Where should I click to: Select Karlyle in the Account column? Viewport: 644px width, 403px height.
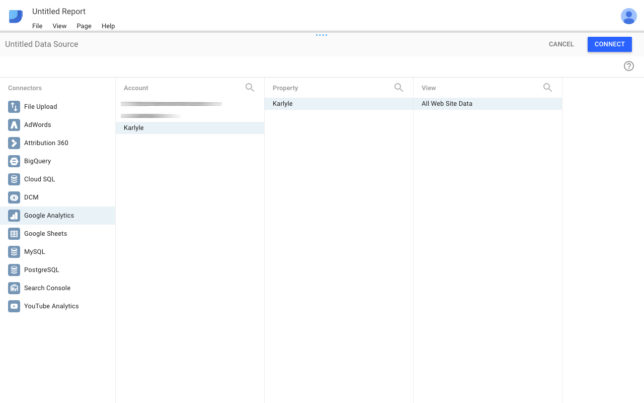pyautogui.click(x=190, y=128)
